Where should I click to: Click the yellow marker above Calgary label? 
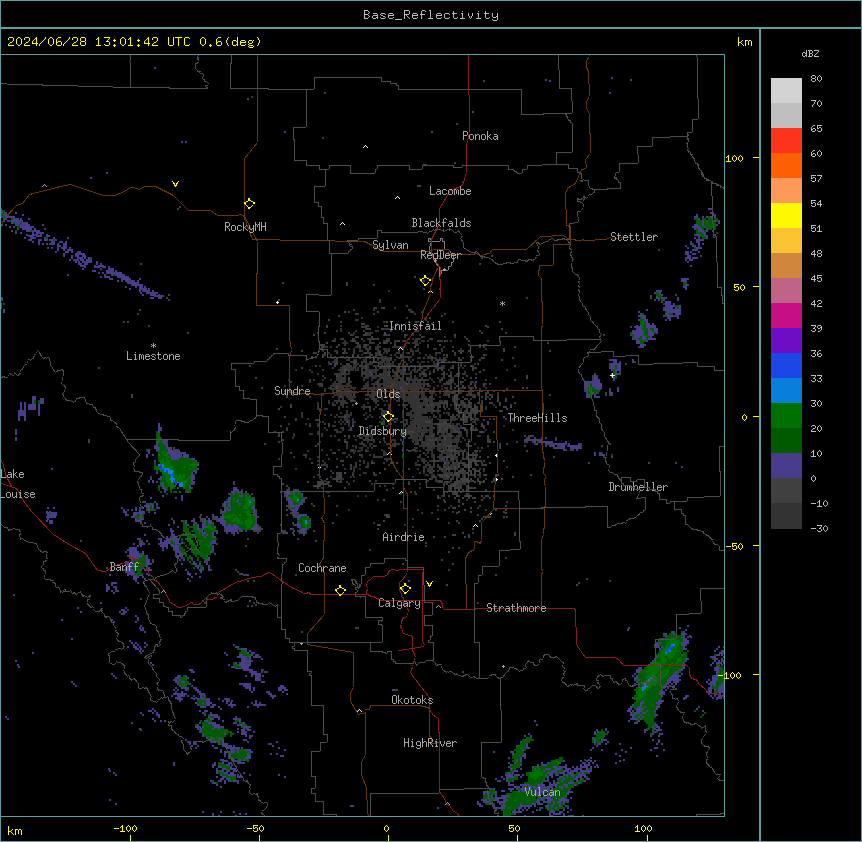(x=405, y=589)
